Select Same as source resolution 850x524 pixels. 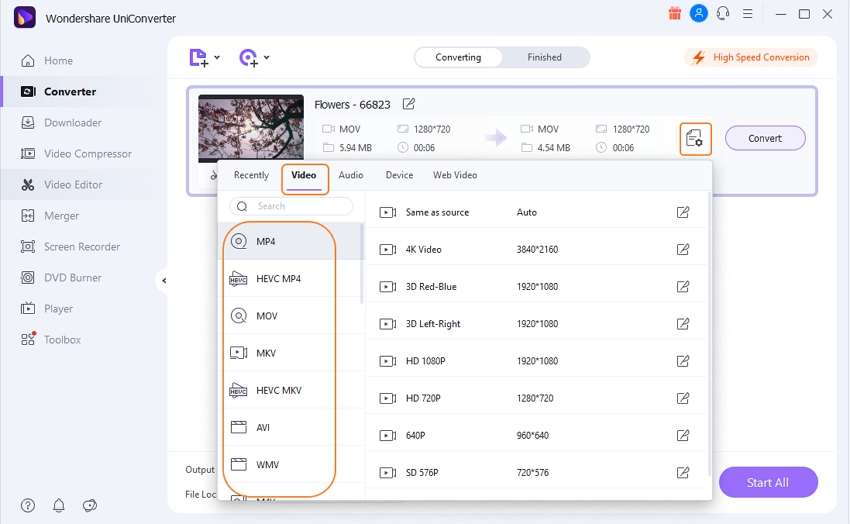[x=537, y=212]
